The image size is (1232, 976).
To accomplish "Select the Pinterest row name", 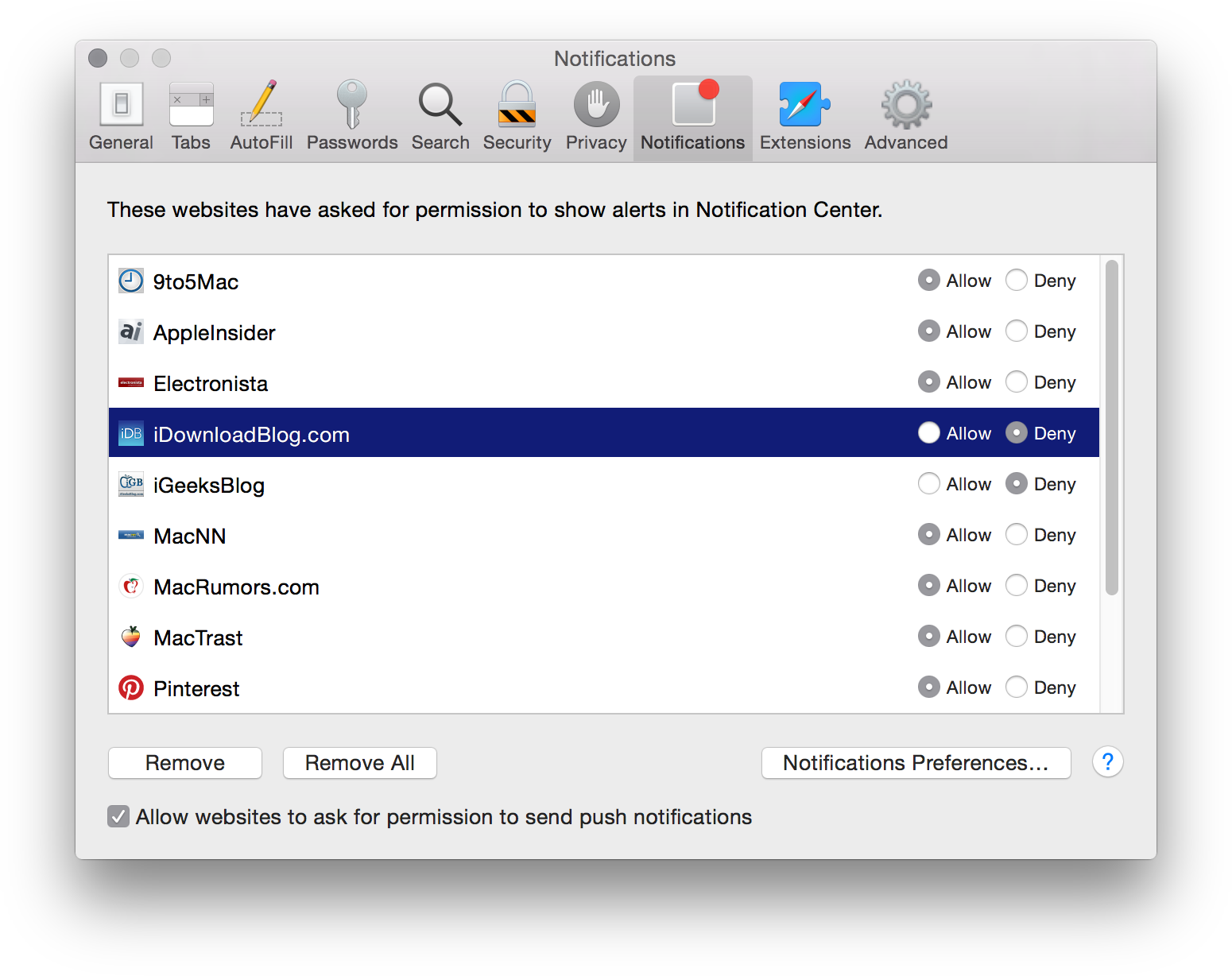I will [x=196, y=689].
